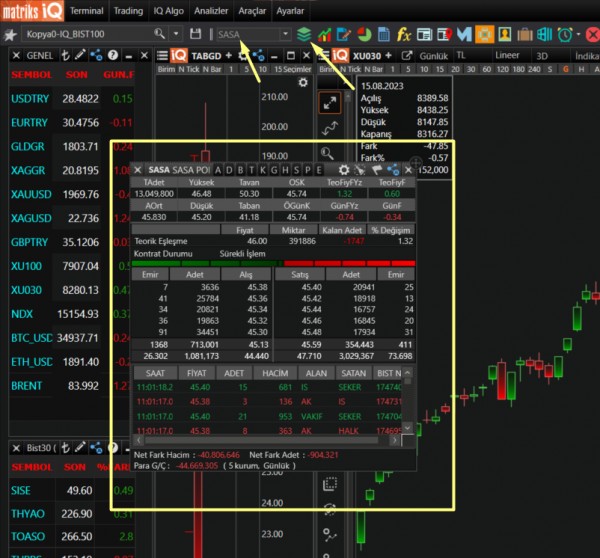
Task: Click the favorites star icon in toolbar
Action: tap(10, 35)
